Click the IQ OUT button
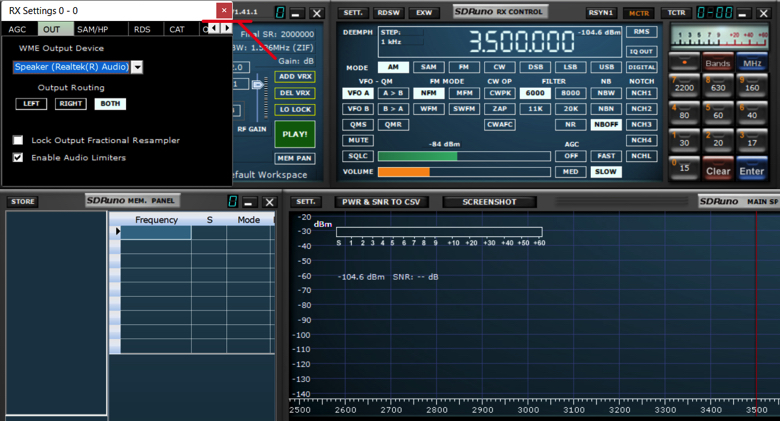The width and height of the screenshot is (780, 421). (x=642, y=51)
